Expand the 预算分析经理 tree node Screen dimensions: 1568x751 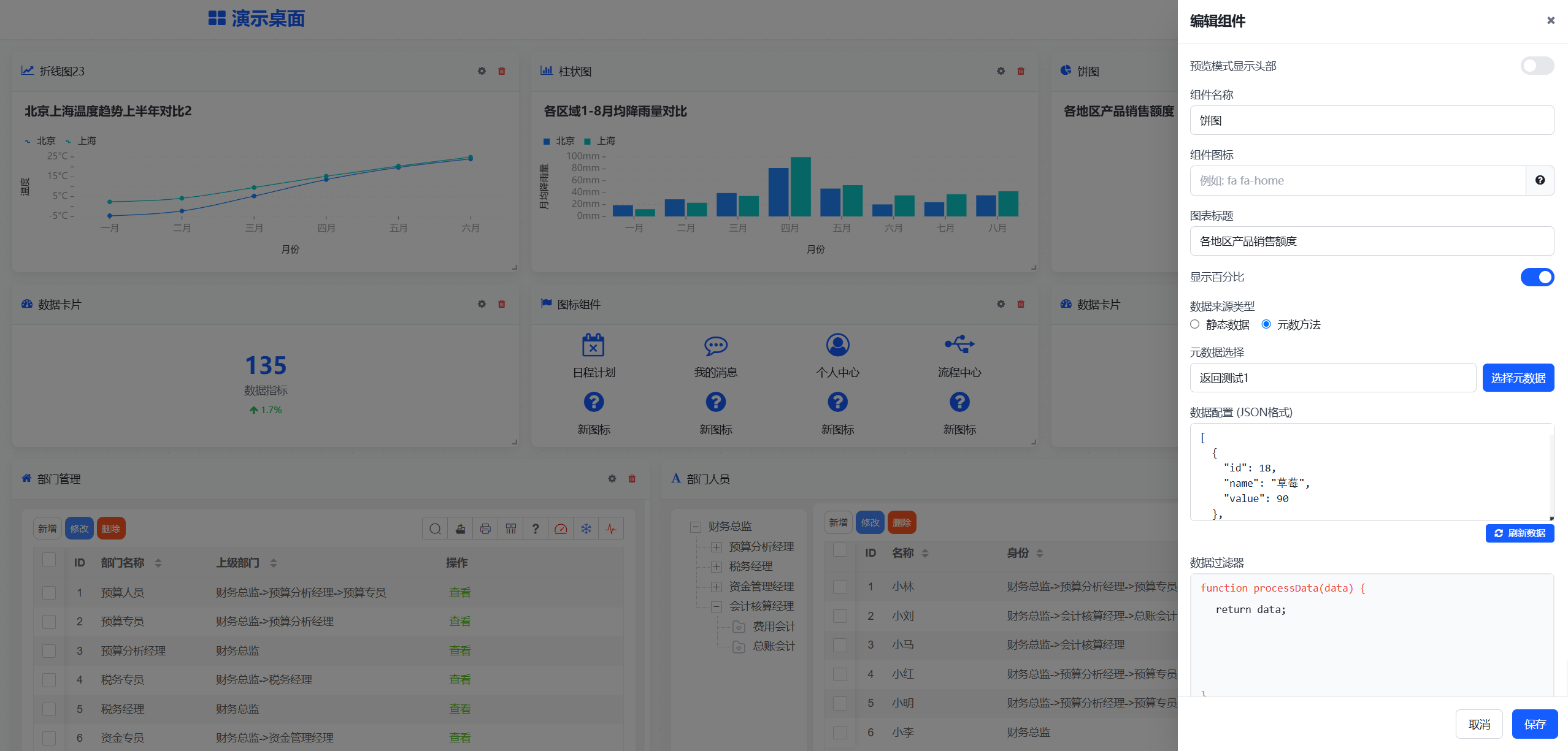[x=716, y=546]
